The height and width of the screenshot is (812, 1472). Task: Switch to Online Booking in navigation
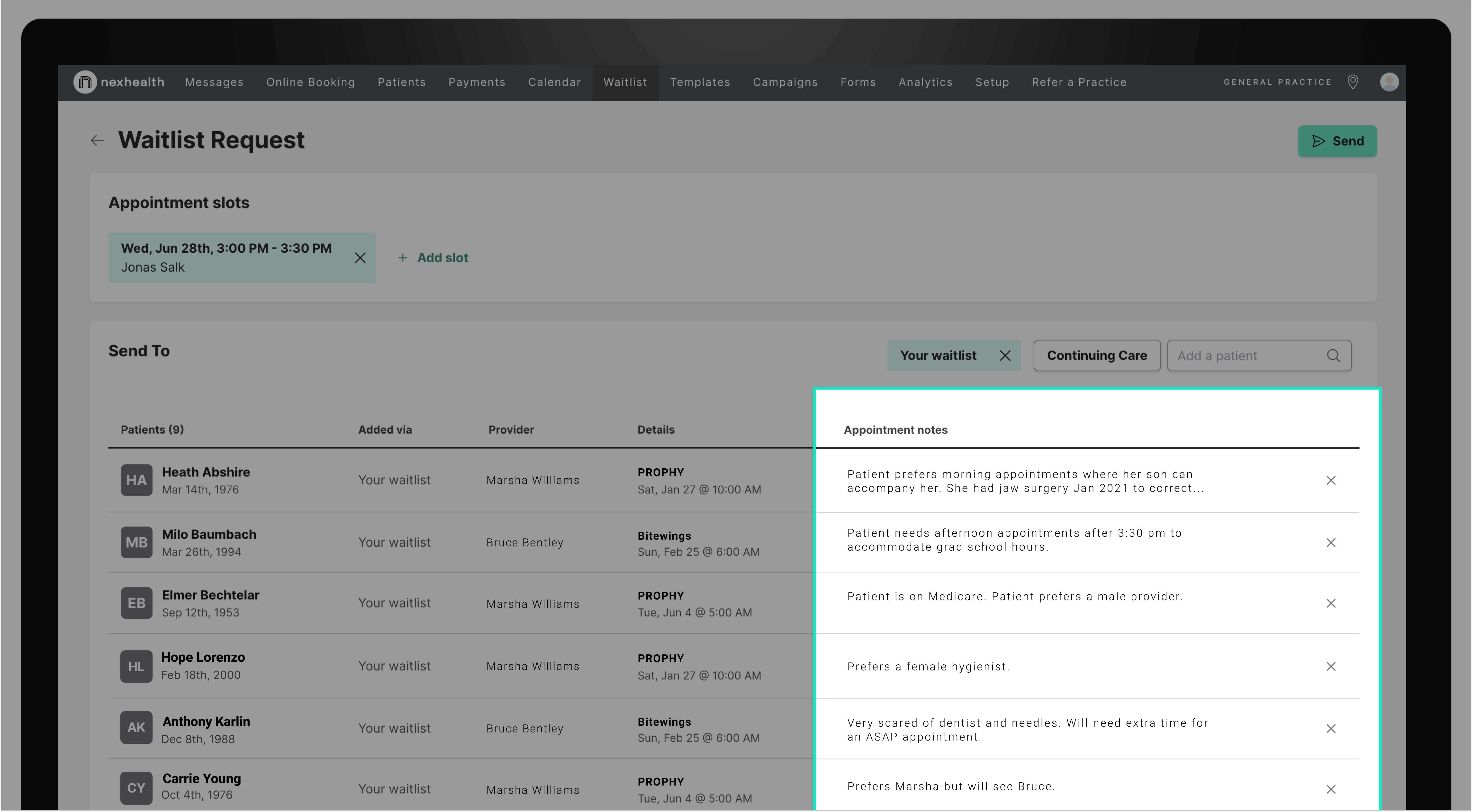point(310,82)
